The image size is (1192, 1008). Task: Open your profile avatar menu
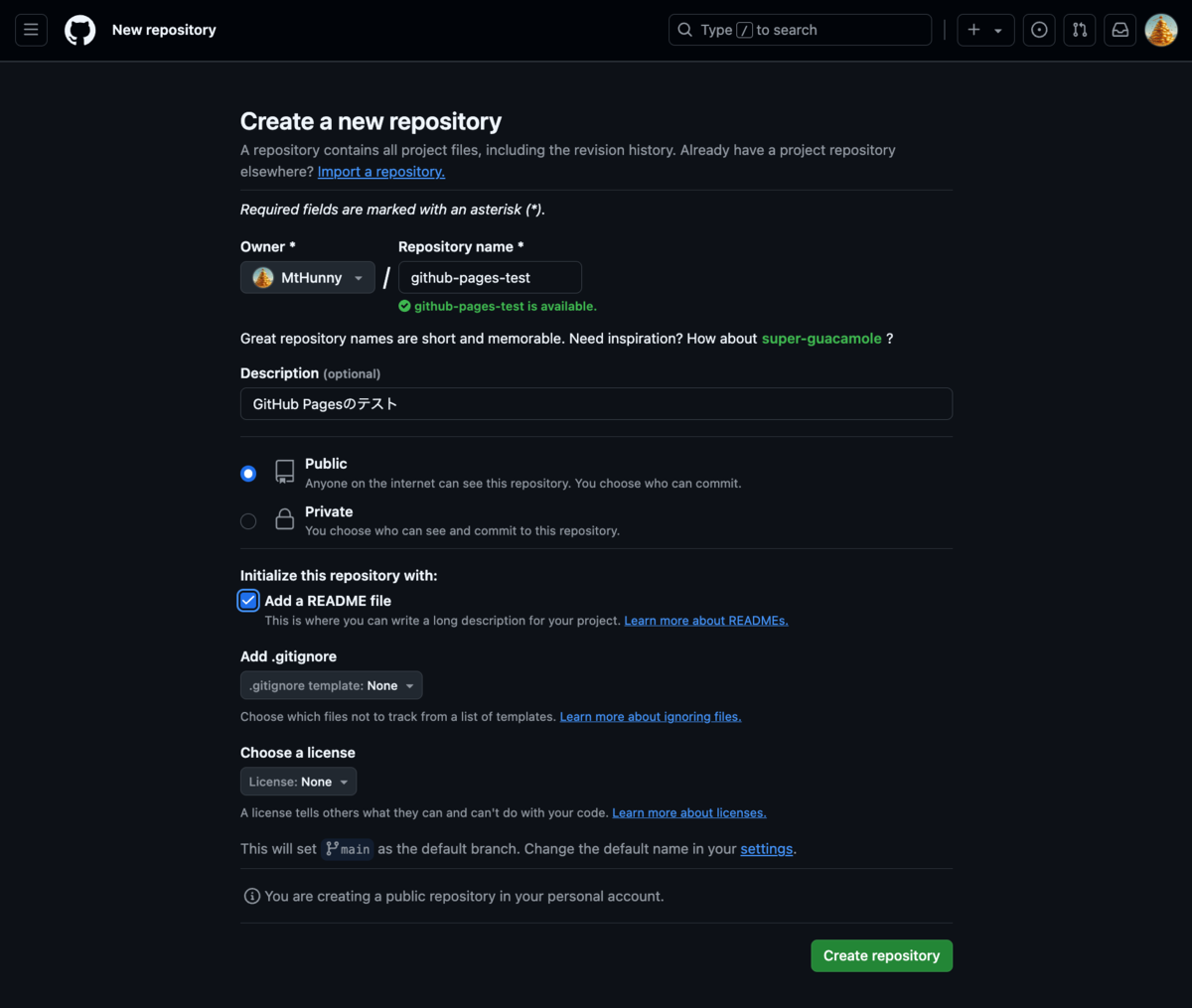[x=1160, y=30]
